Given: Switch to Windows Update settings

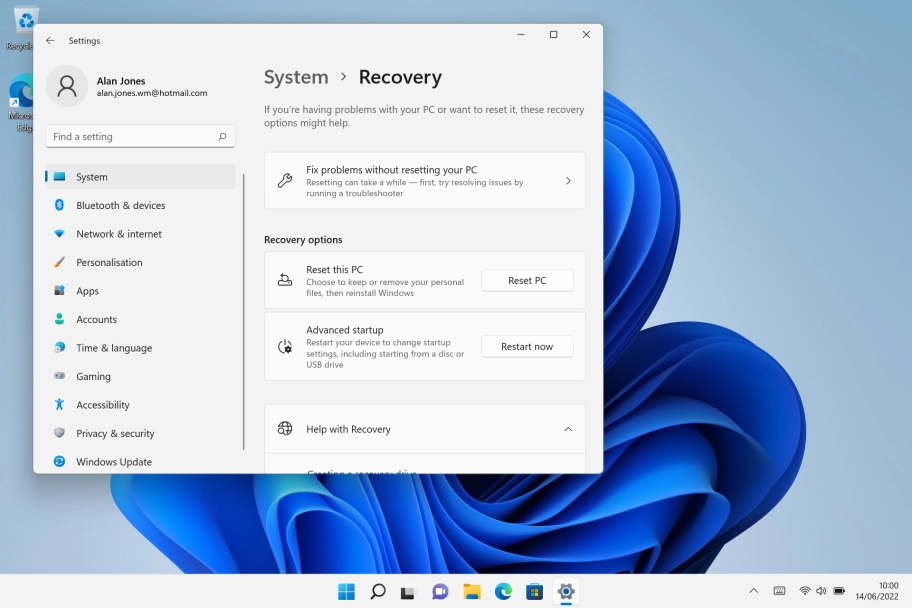Looking at the screenshot, I should pos(111,461).
